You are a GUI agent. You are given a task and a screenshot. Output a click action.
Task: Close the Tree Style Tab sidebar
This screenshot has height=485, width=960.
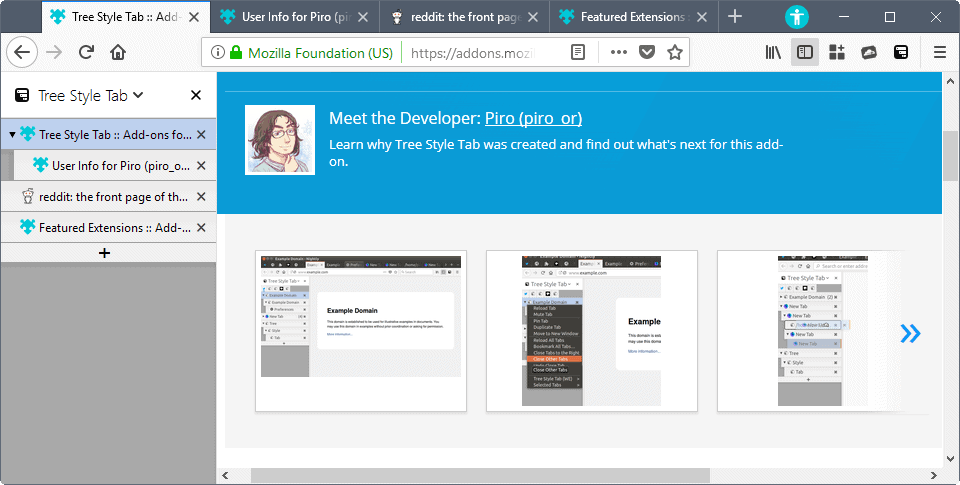click(196, 95)
